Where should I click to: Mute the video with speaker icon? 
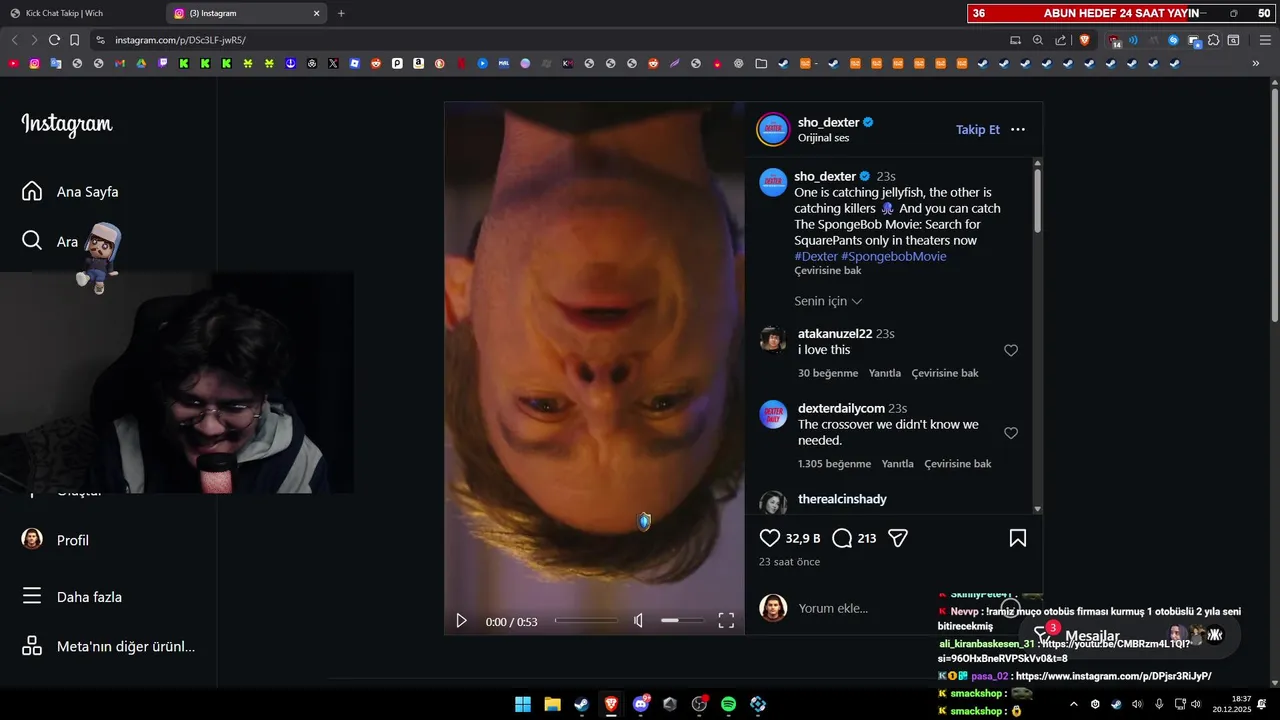pos(639,621)
